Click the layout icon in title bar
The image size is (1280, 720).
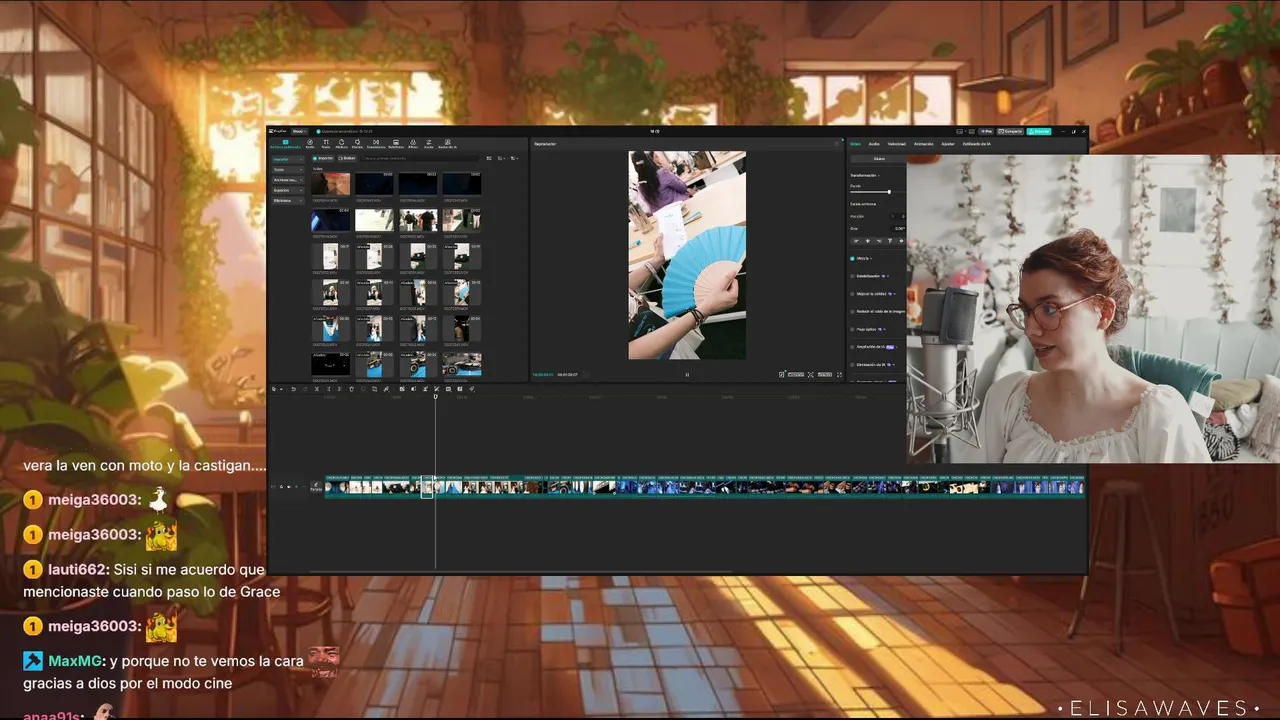(x=959, y=131)
